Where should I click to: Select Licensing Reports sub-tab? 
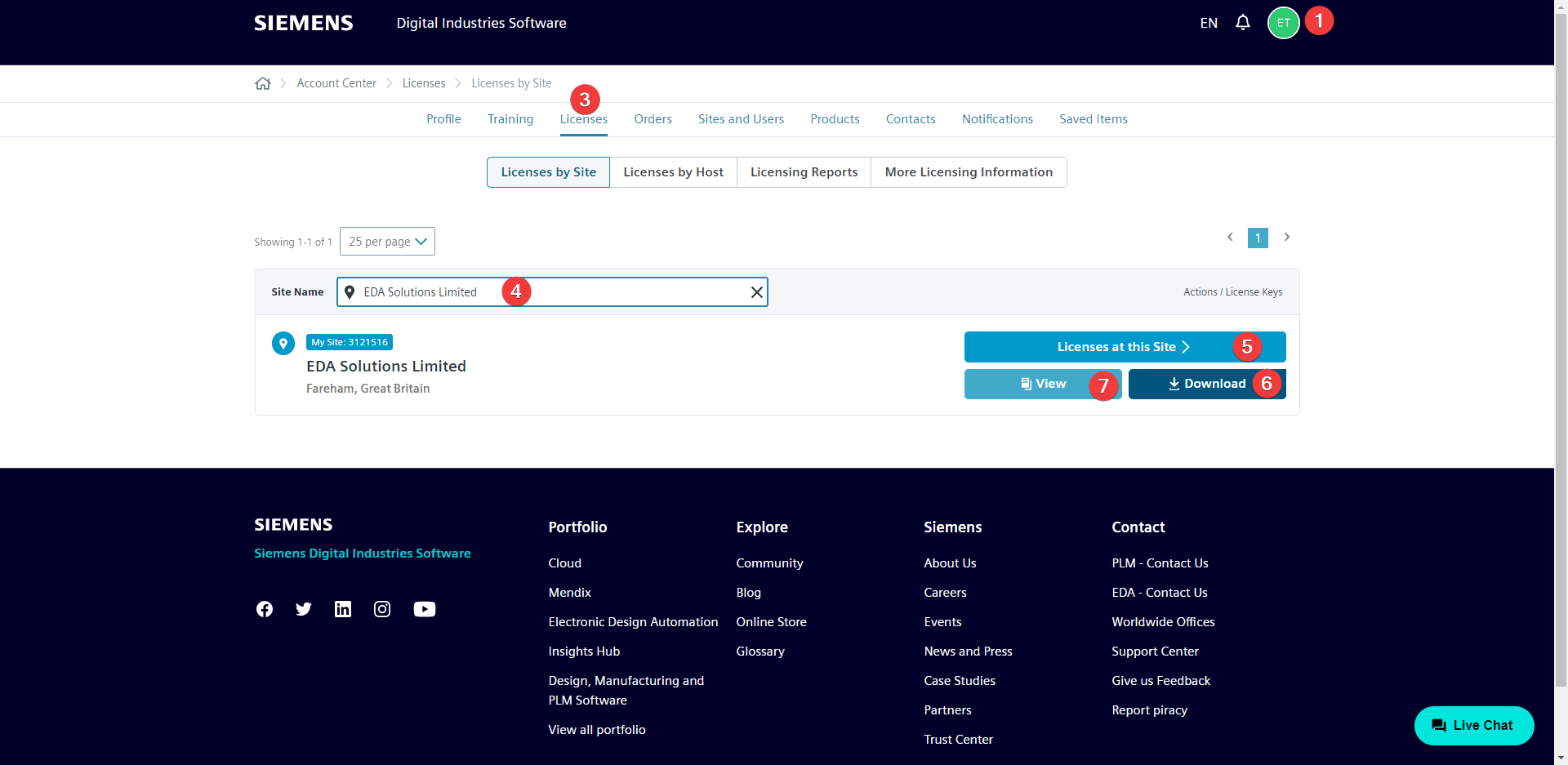pyautogui.click(x=804, y=172)
